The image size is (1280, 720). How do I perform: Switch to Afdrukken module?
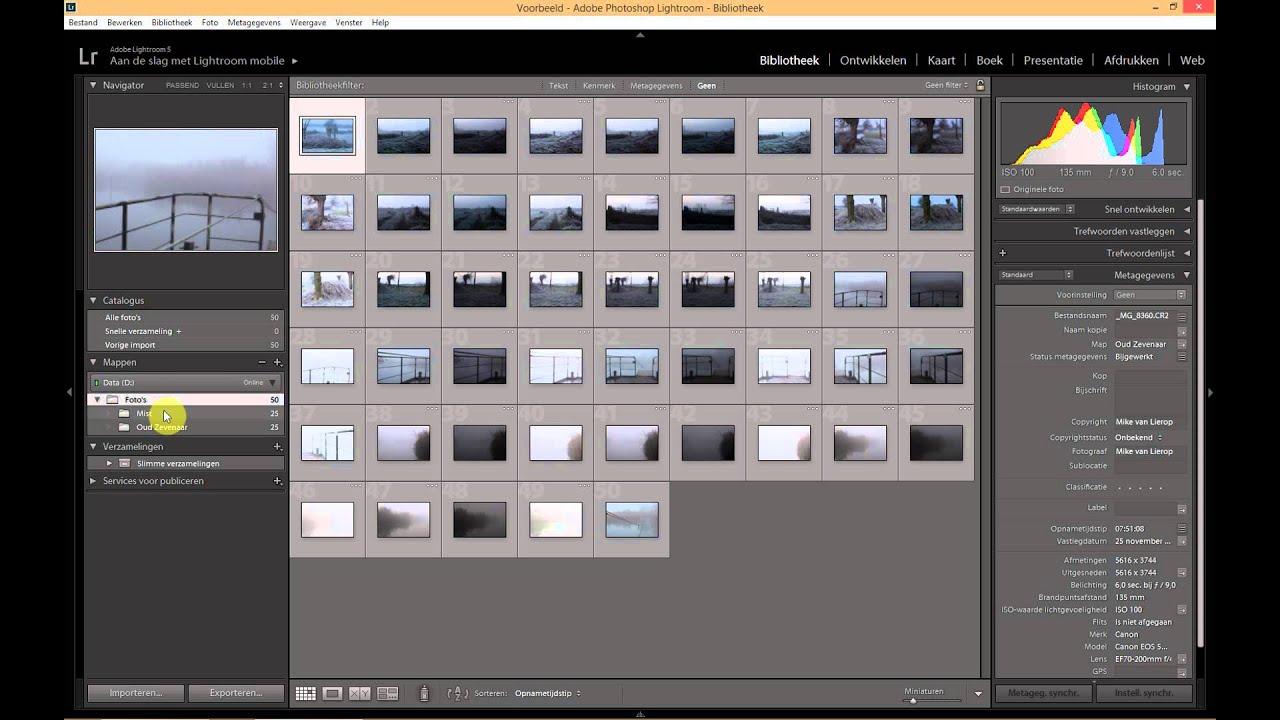click(1131, 60)
